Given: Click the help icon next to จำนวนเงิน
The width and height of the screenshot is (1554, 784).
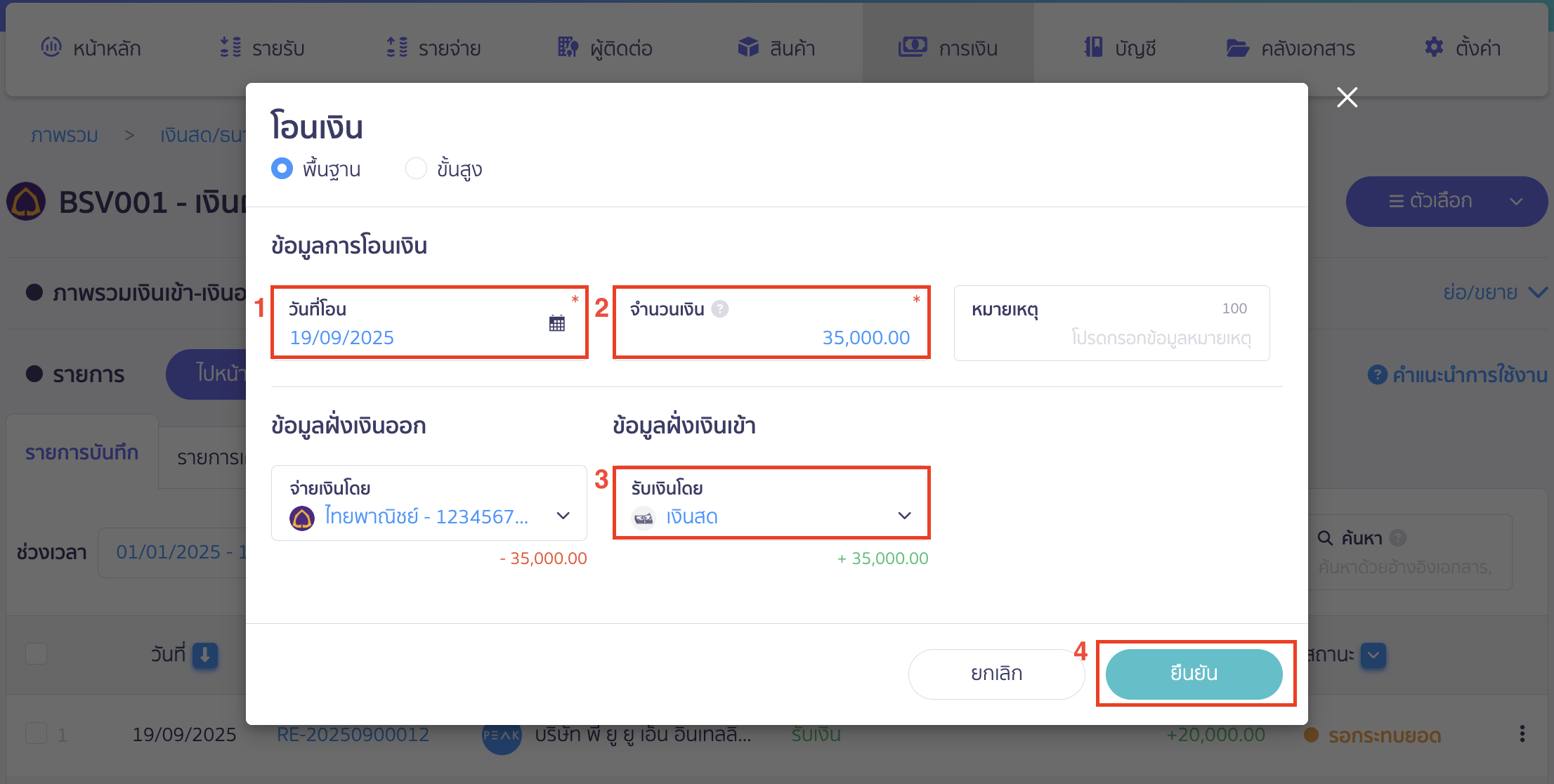Looking at the screenshot, I should coord(720,309).
